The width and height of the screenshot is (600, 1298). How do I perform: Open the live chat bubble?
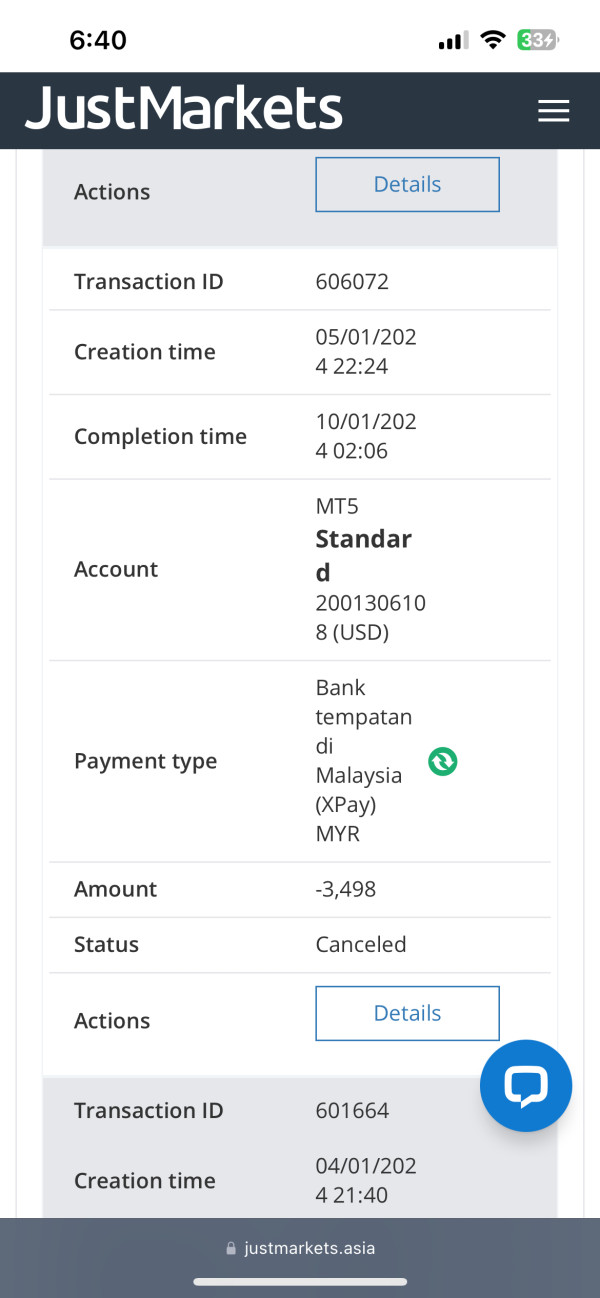[x=525, y=1086]
